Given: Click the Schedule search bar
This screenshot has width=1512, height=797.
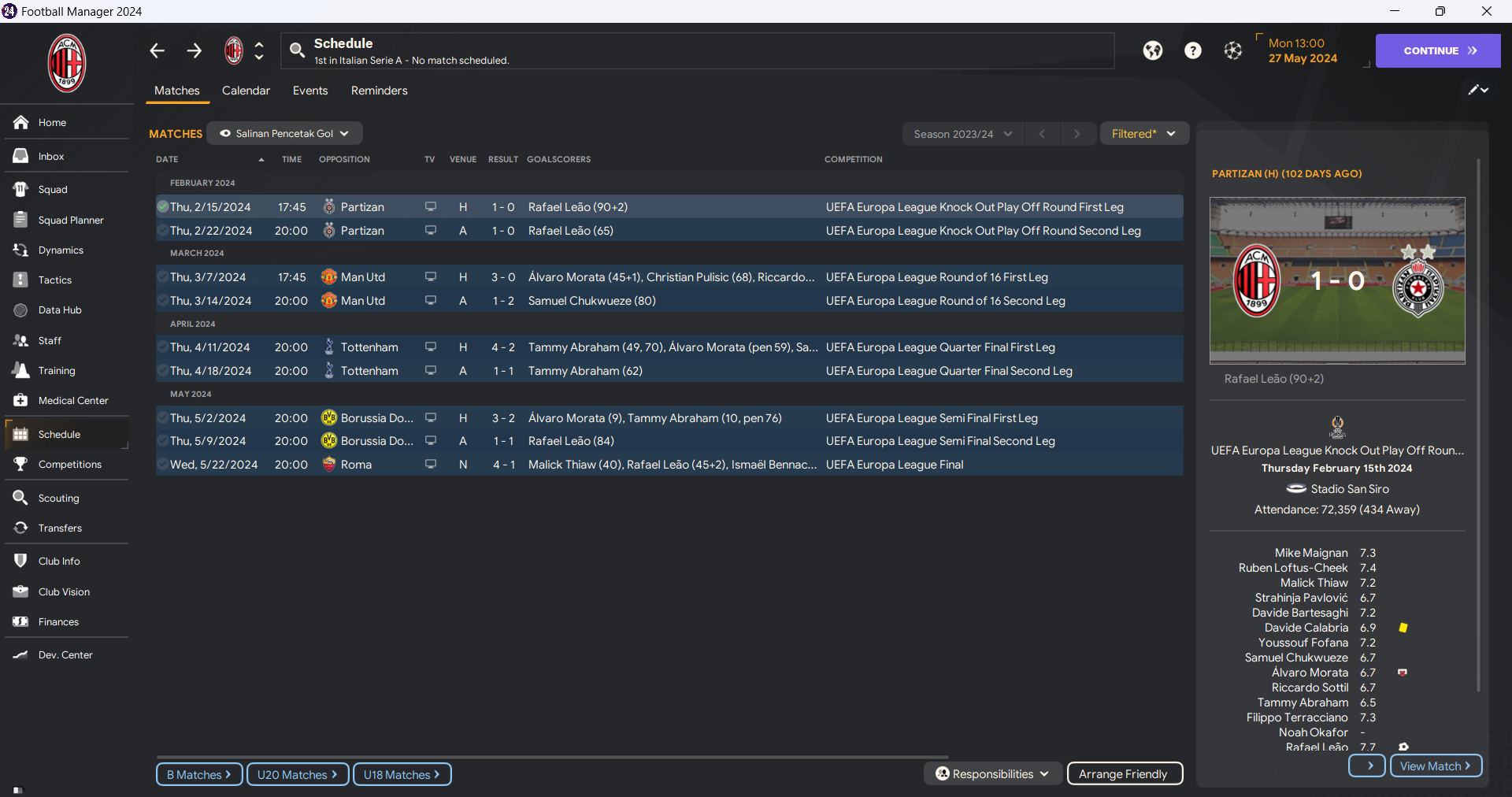Looking at the screenshot, I should pos(698,50).
